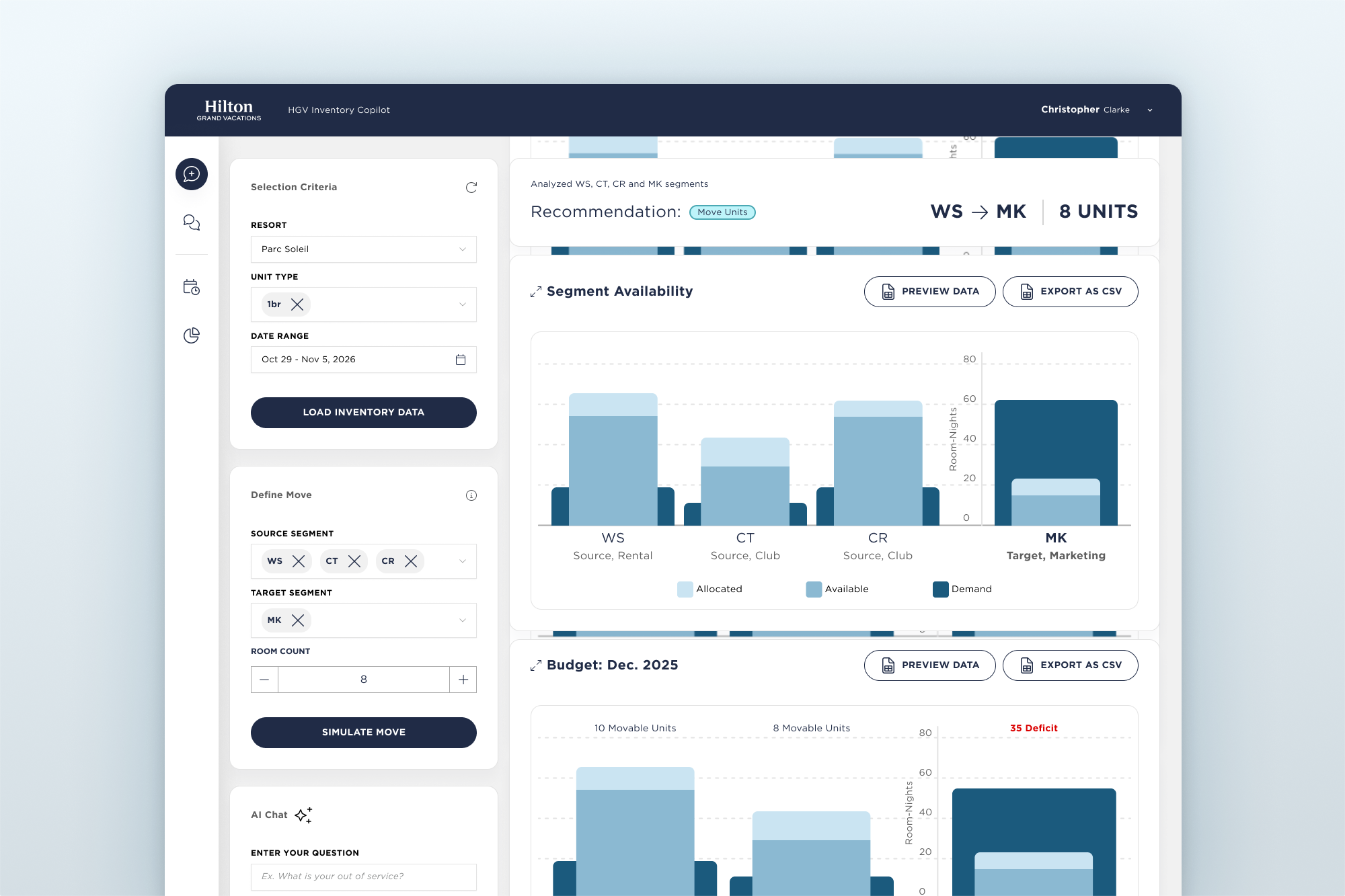This screenshot has height=896, width=1345.
Task: Click the 35 Deficit label
Action: [x=1034, y=728]
